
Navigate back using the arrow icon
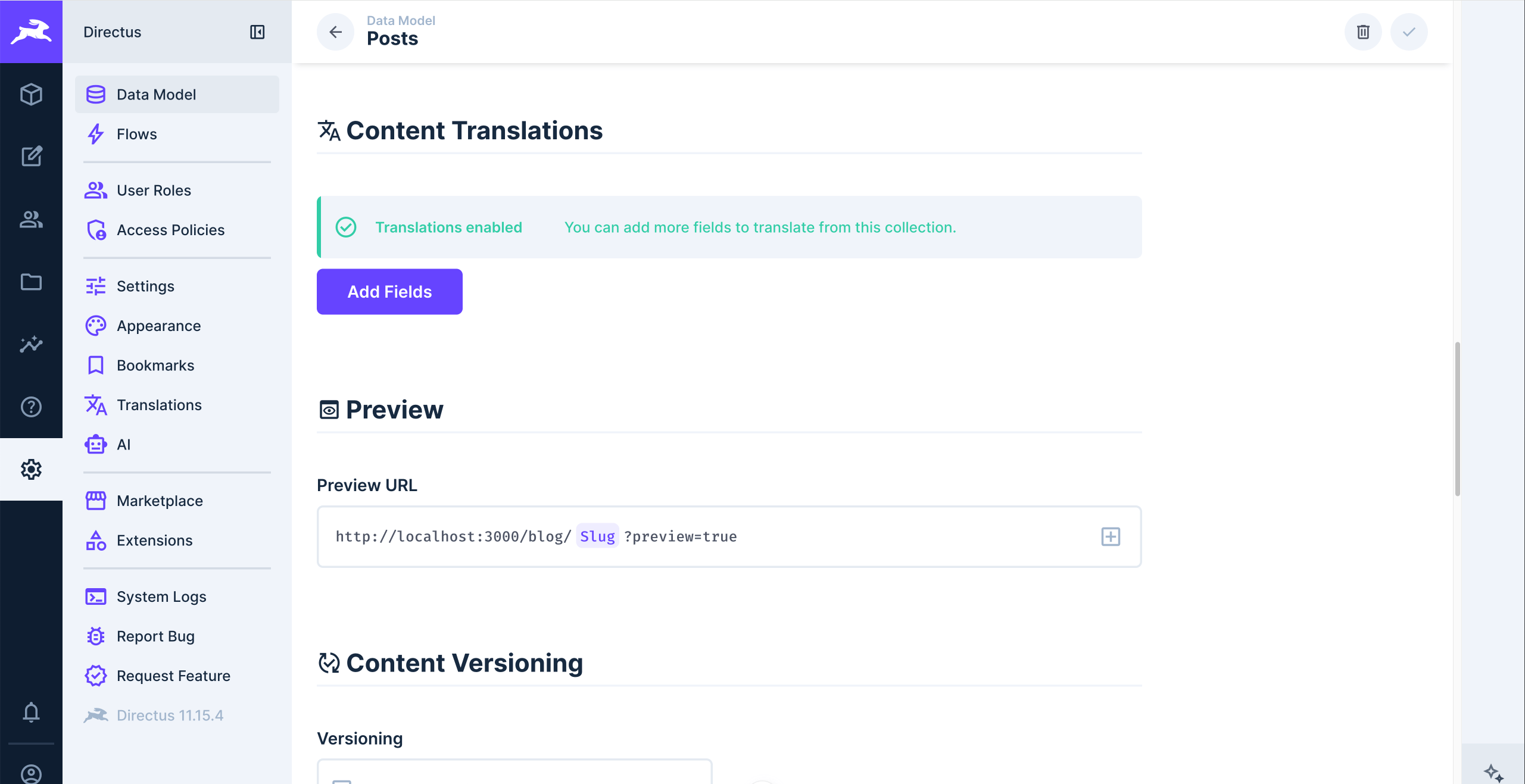(335, 32)
